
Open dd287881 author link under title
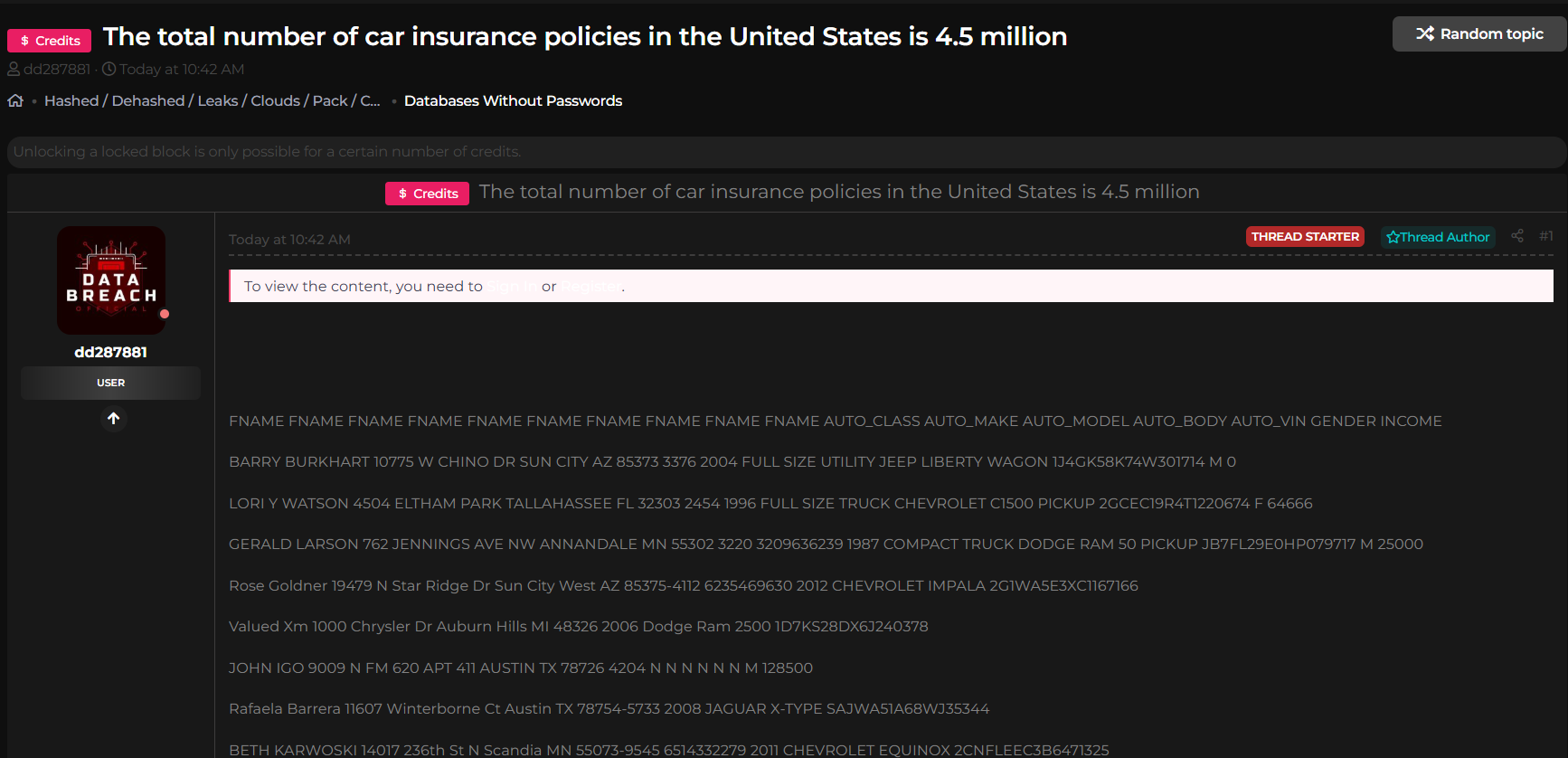(x=57, y=69)
